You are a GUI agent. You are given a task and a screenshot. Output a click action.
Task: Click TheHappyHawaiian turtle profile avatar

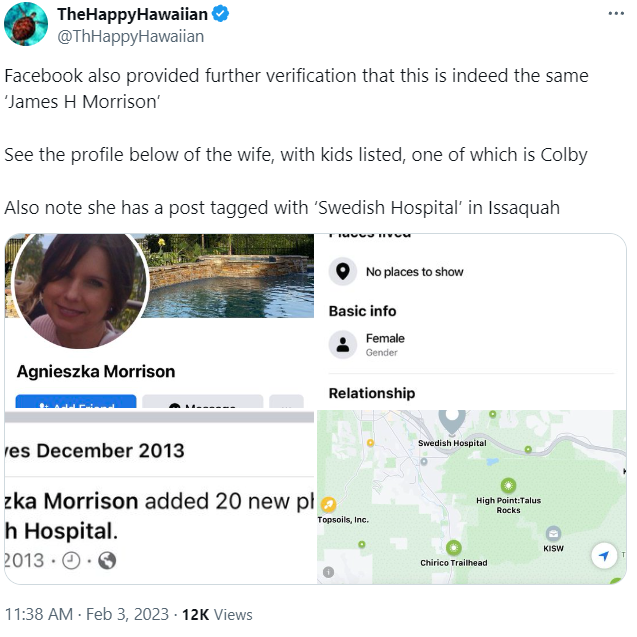point(26,24)
